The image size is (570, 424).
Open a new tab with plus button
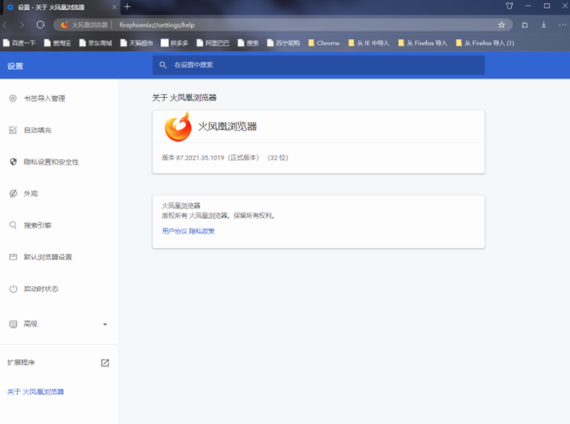(x=127, y=7)
